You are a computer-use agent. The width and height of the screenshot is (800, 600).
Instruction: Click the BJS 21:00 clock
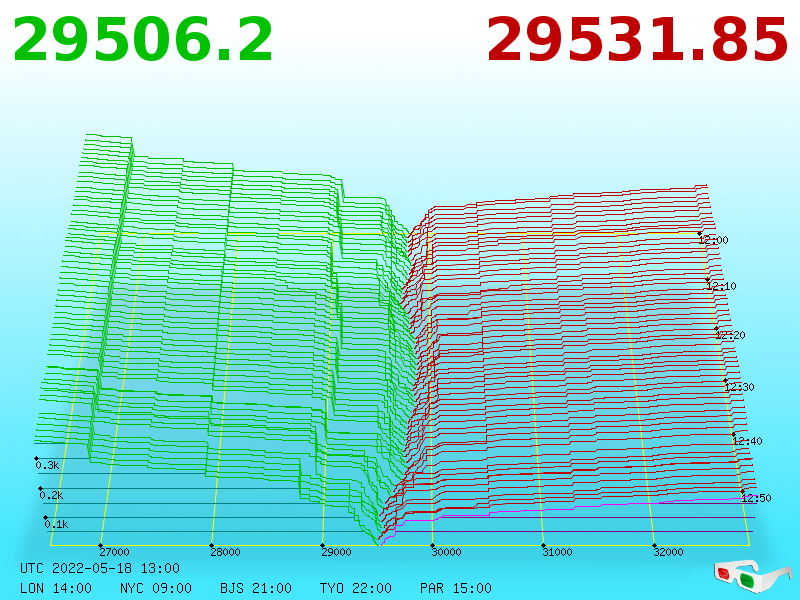256,588
